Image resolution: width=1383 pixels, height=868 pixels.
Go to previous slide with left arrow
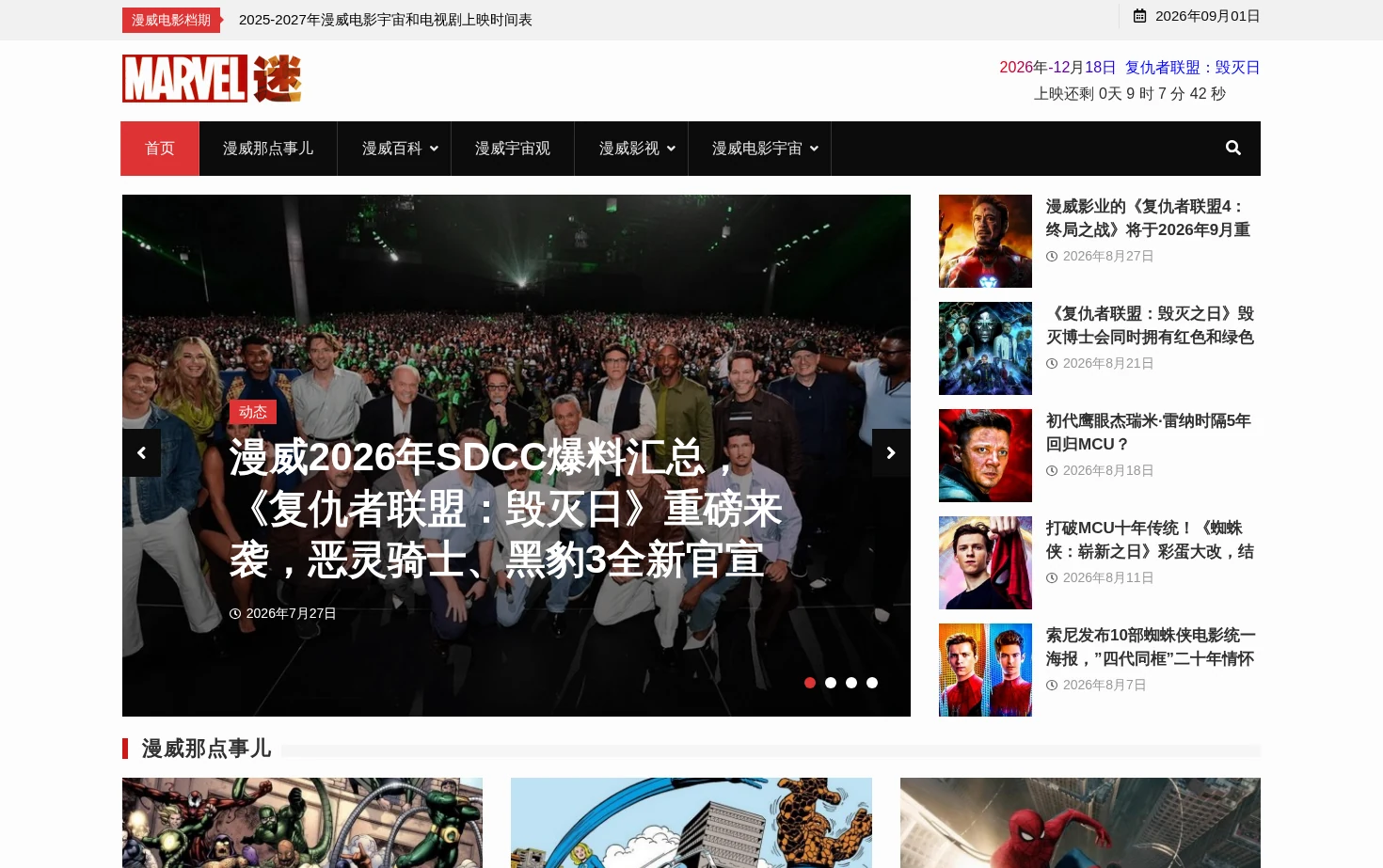[x=141, y=453]
